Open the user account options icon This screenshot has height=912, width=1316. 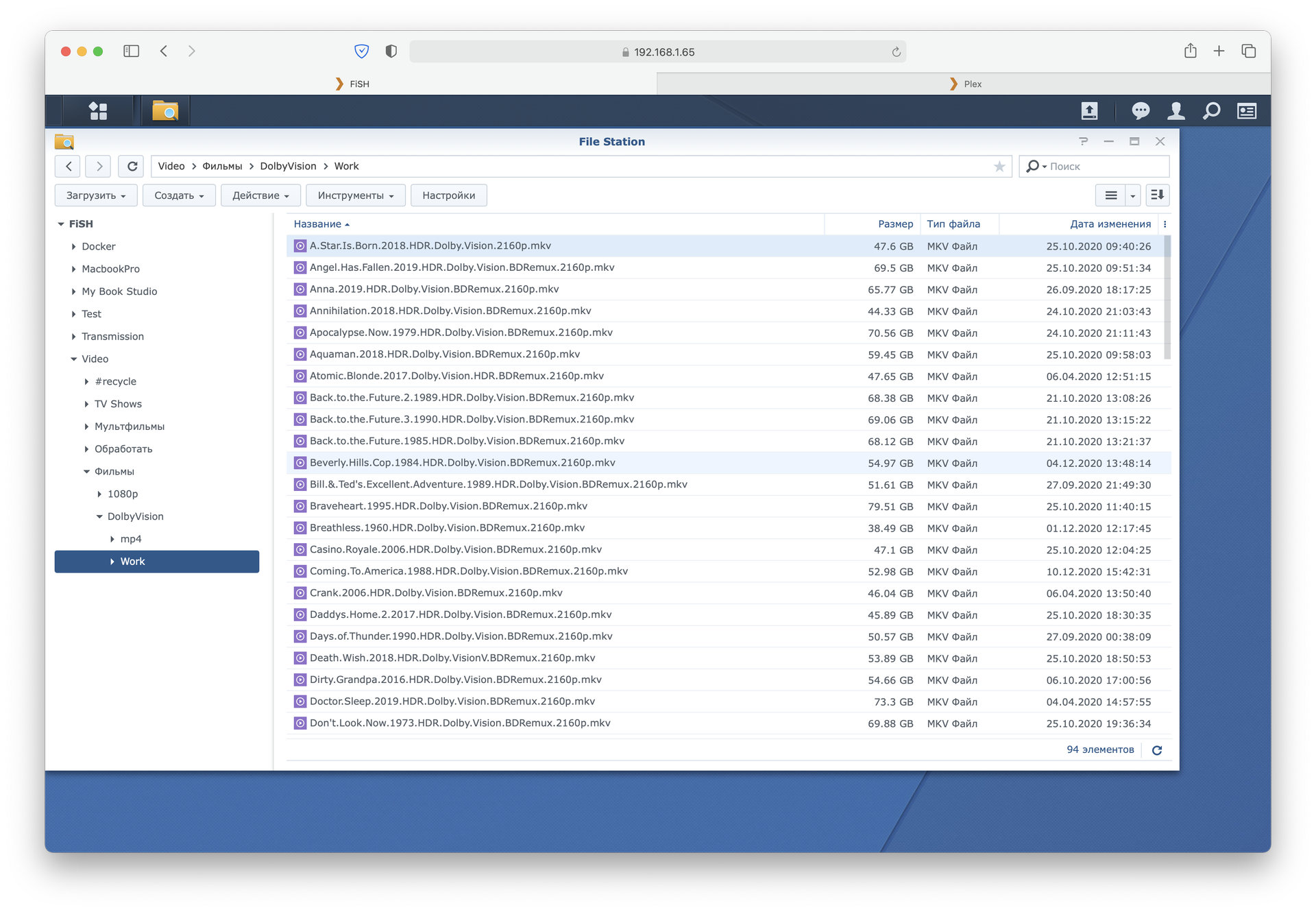pyautogui.click(x=1176, y=110)
